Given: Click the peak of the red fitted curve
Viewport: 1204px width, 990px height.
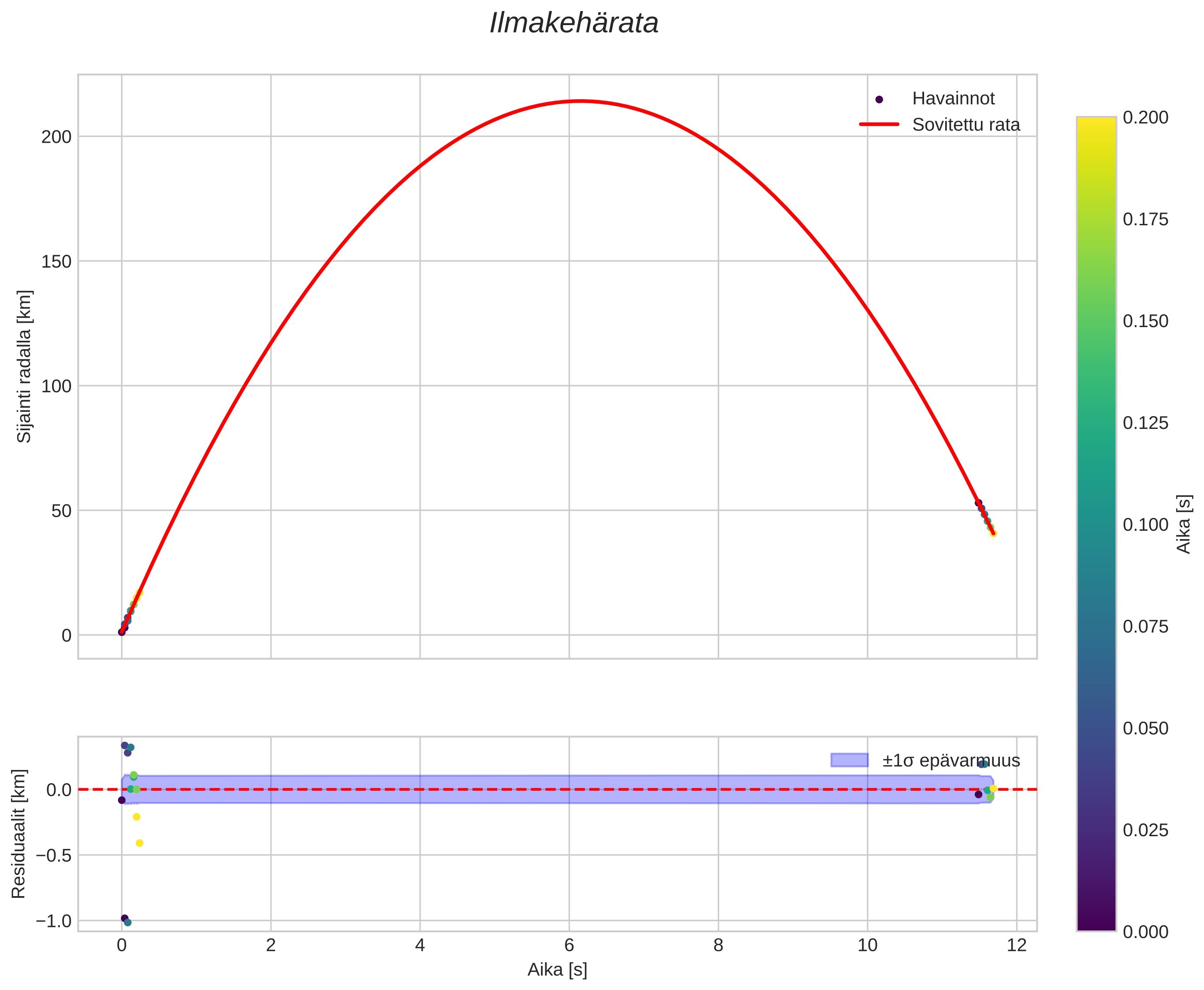Looking at the screenshot, I should pos(580,101).
